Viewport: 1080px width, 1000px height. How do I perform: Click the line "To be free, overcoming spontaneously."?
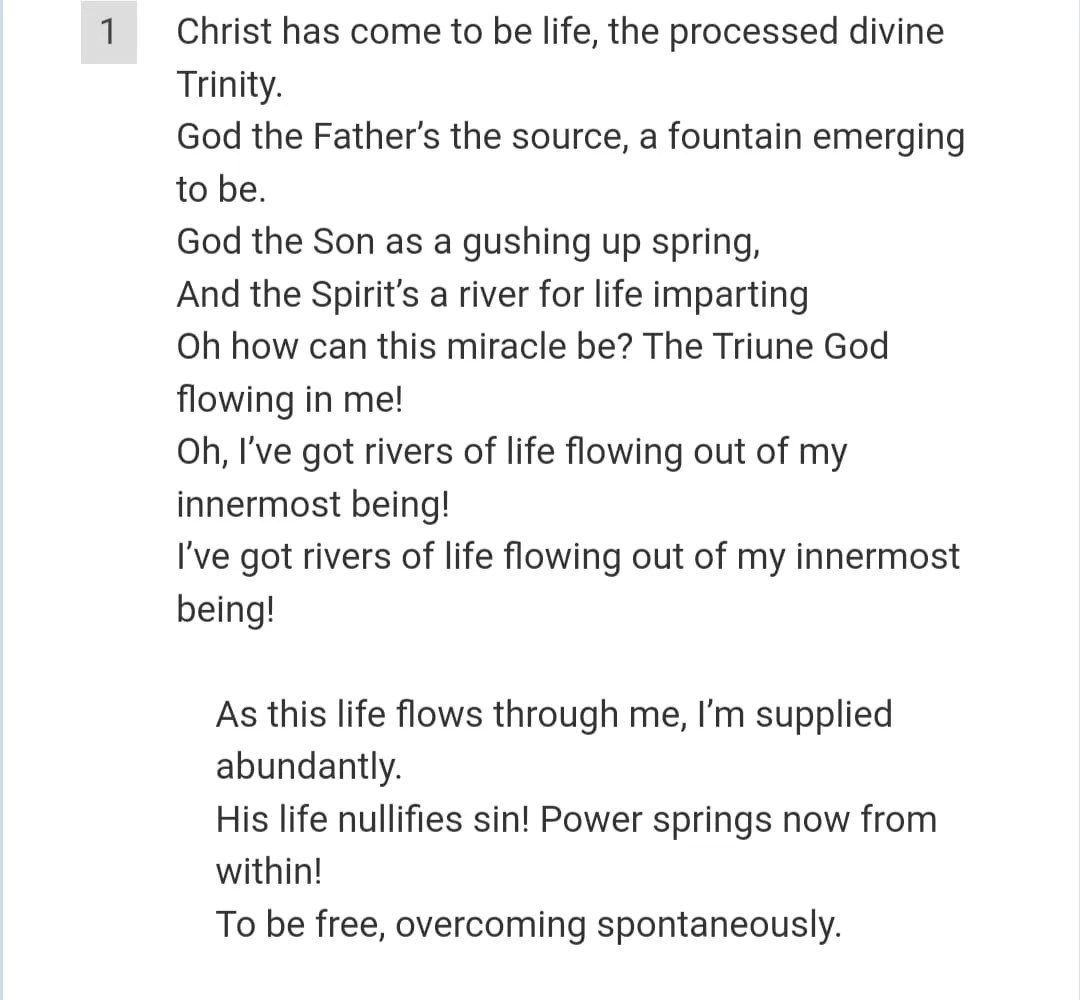click(x=528, y=925)
